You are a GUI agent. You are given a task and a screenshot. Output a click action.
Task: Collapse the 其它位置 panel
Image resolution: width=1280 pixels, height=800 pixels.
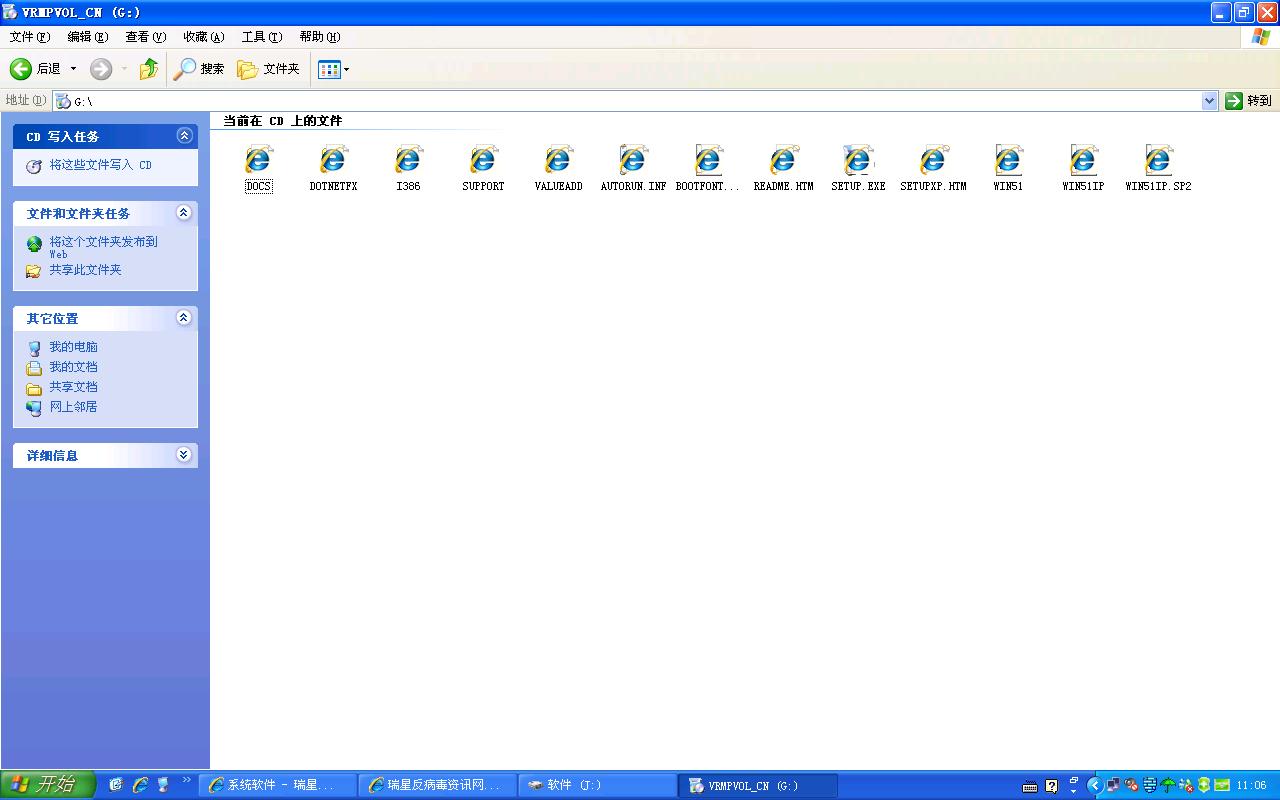pyautogui.click(x=184, y=317)
